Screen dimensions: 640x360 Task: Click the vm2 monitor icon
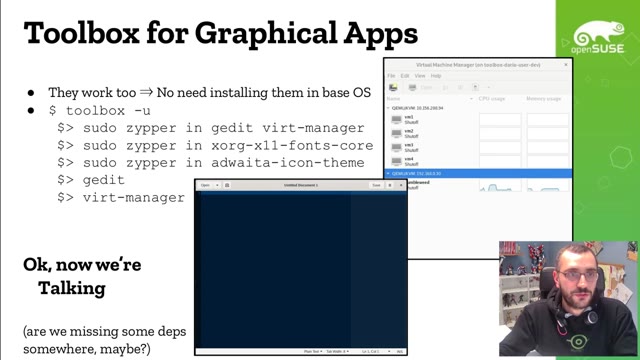click(x=396, y=133)
